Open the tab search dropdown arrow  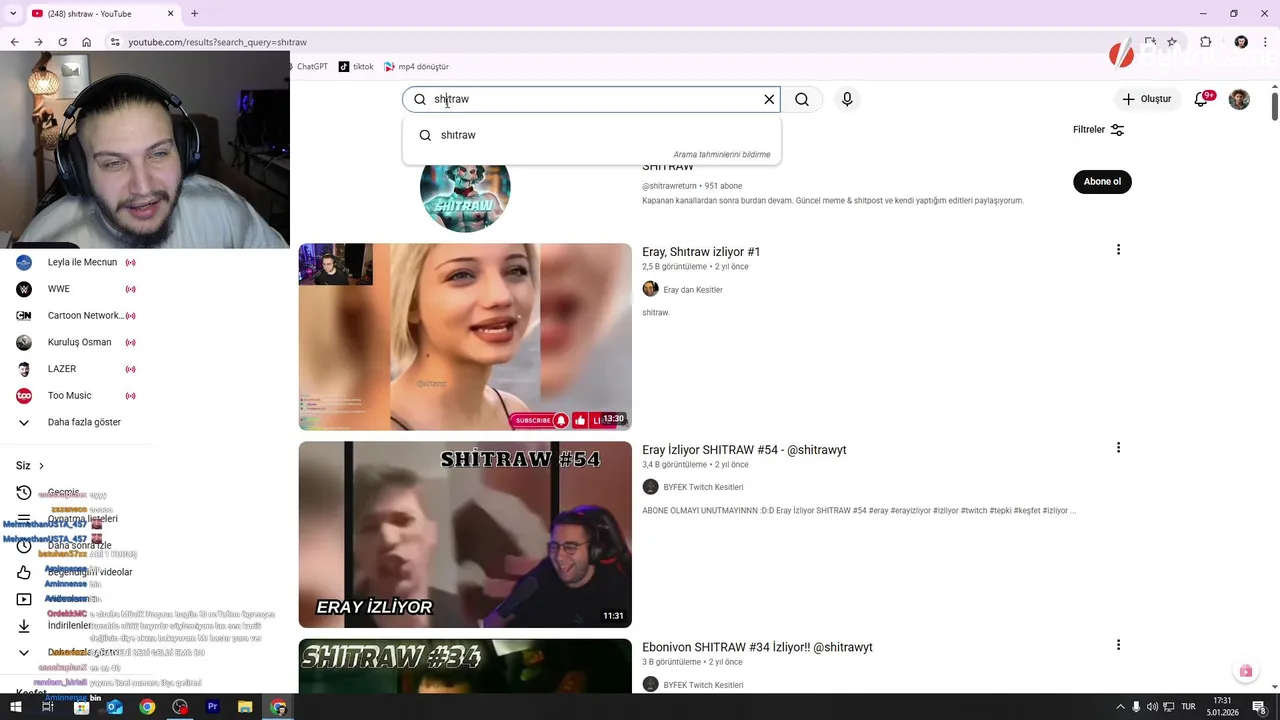[12, 14]
